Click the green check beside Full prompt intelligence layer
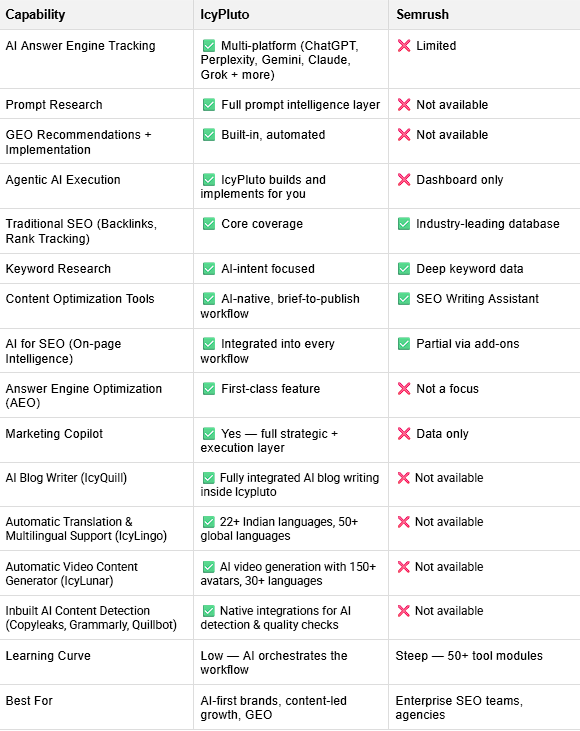The width and height of the screenshot is (580, 731). pos(209,104)
